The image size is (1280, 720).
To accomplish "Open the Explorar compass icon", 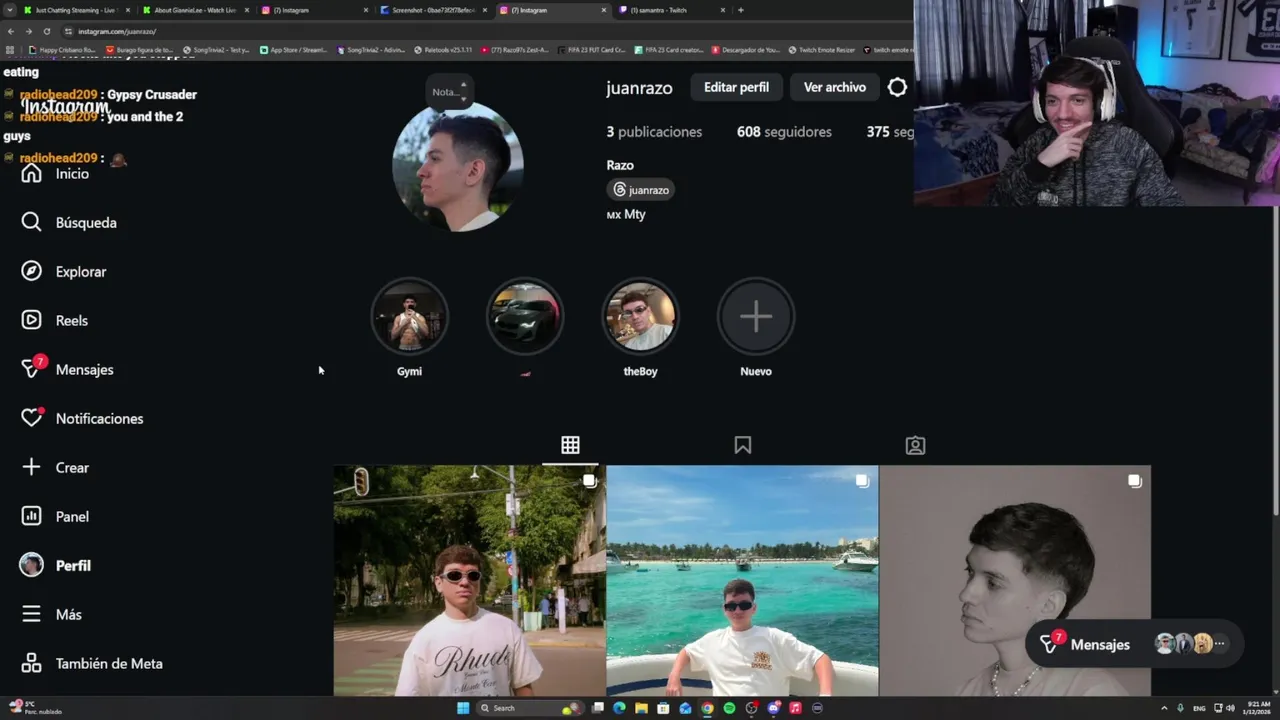I will (x=31, y=271).
